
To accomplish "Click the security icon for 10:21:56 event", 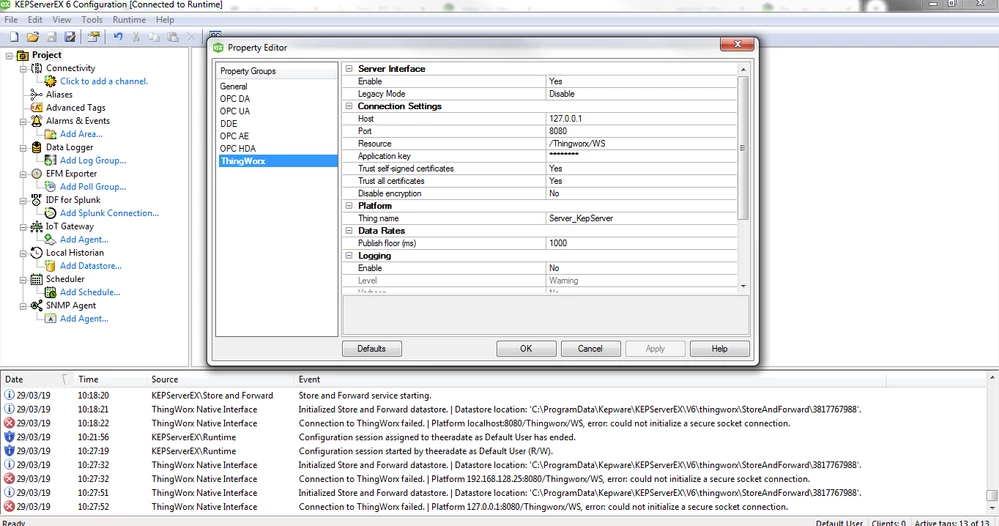I will (9, 437).
